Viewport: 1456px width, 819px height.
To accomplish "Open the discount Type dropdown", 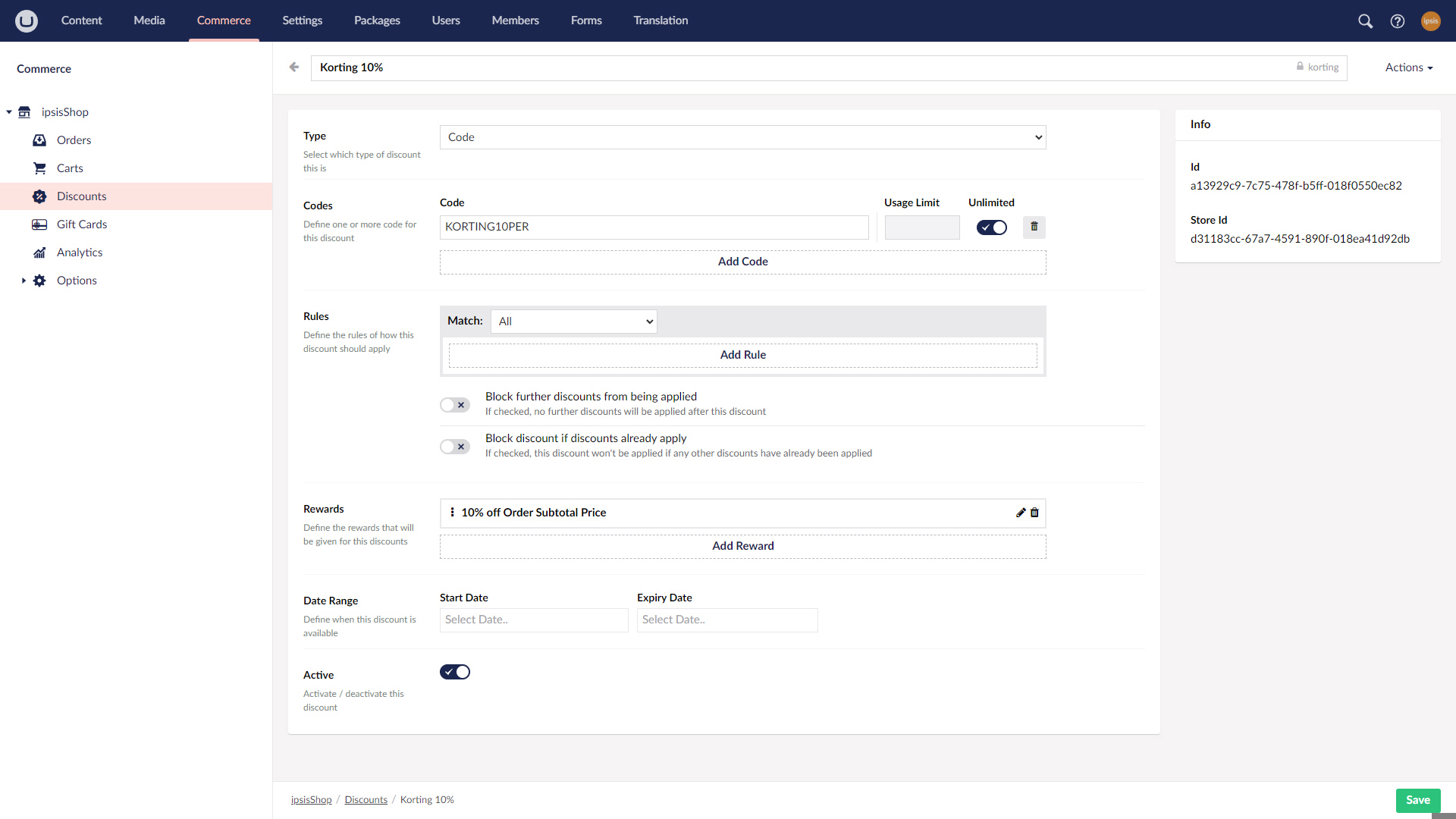I will pyautogui.click(x=742, y=137).
